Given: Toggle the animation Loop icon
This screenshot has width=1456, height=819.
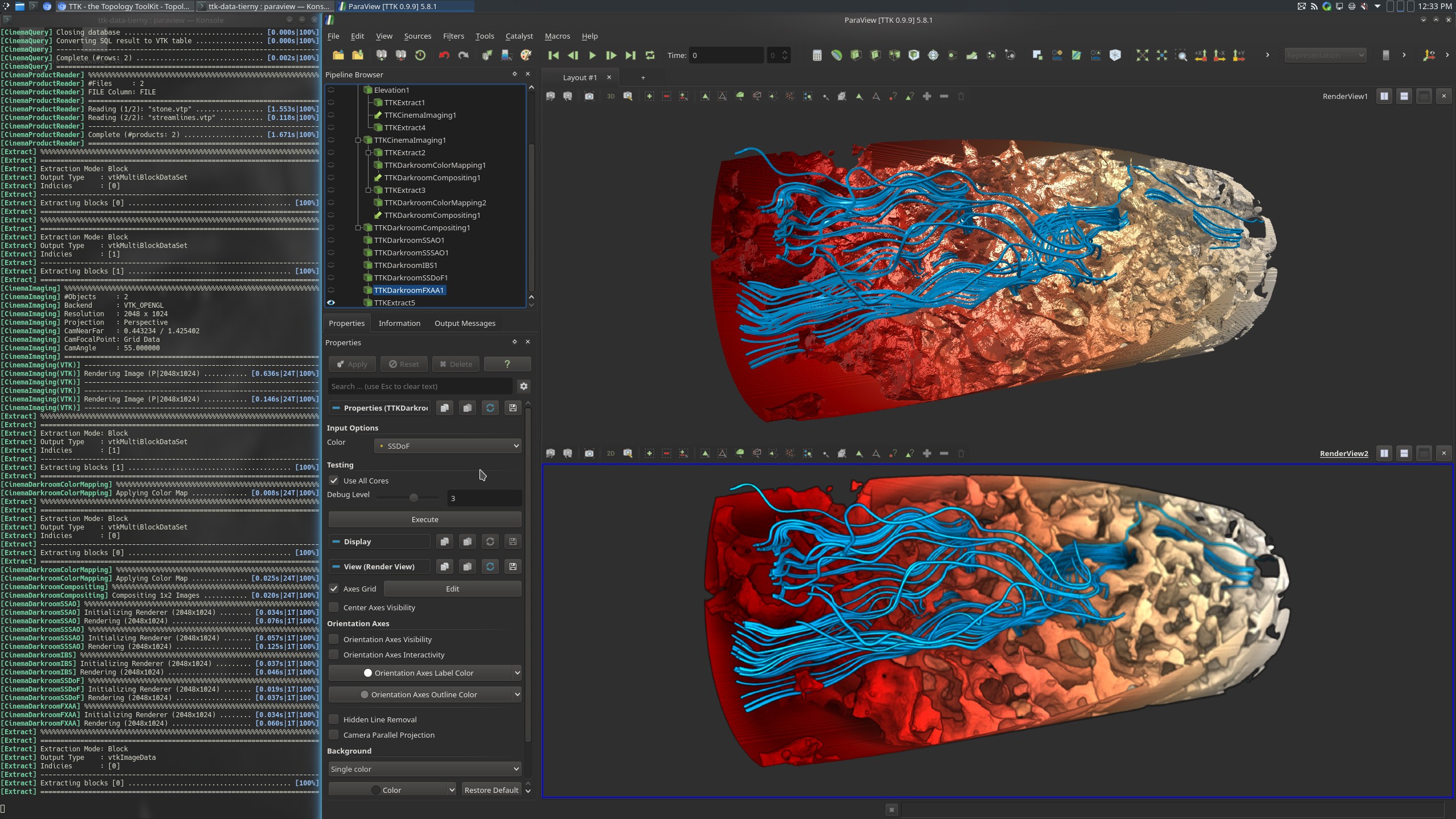Looking at the screenshot, I should 650,55.
